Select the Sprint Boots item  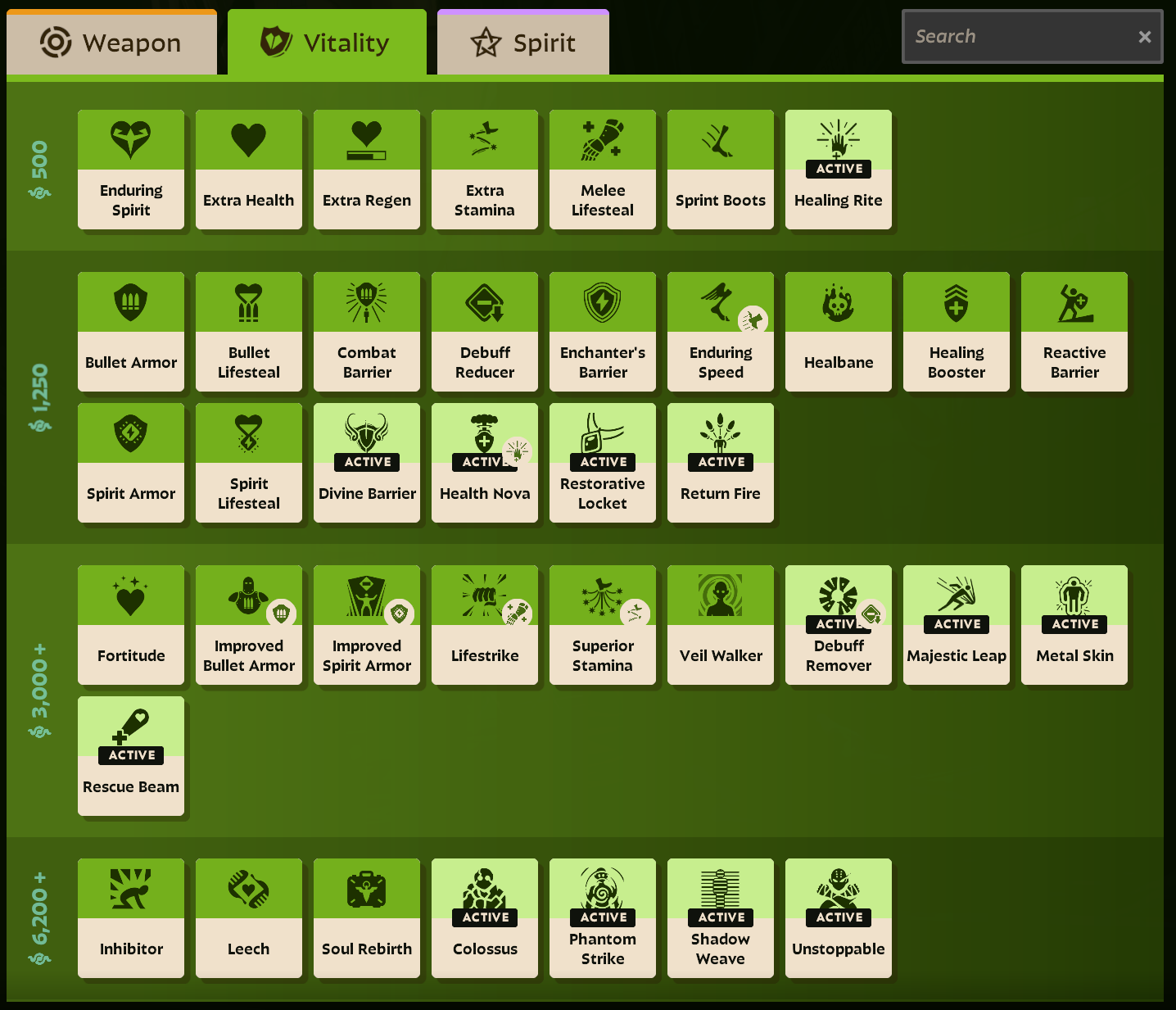point(720,170)
